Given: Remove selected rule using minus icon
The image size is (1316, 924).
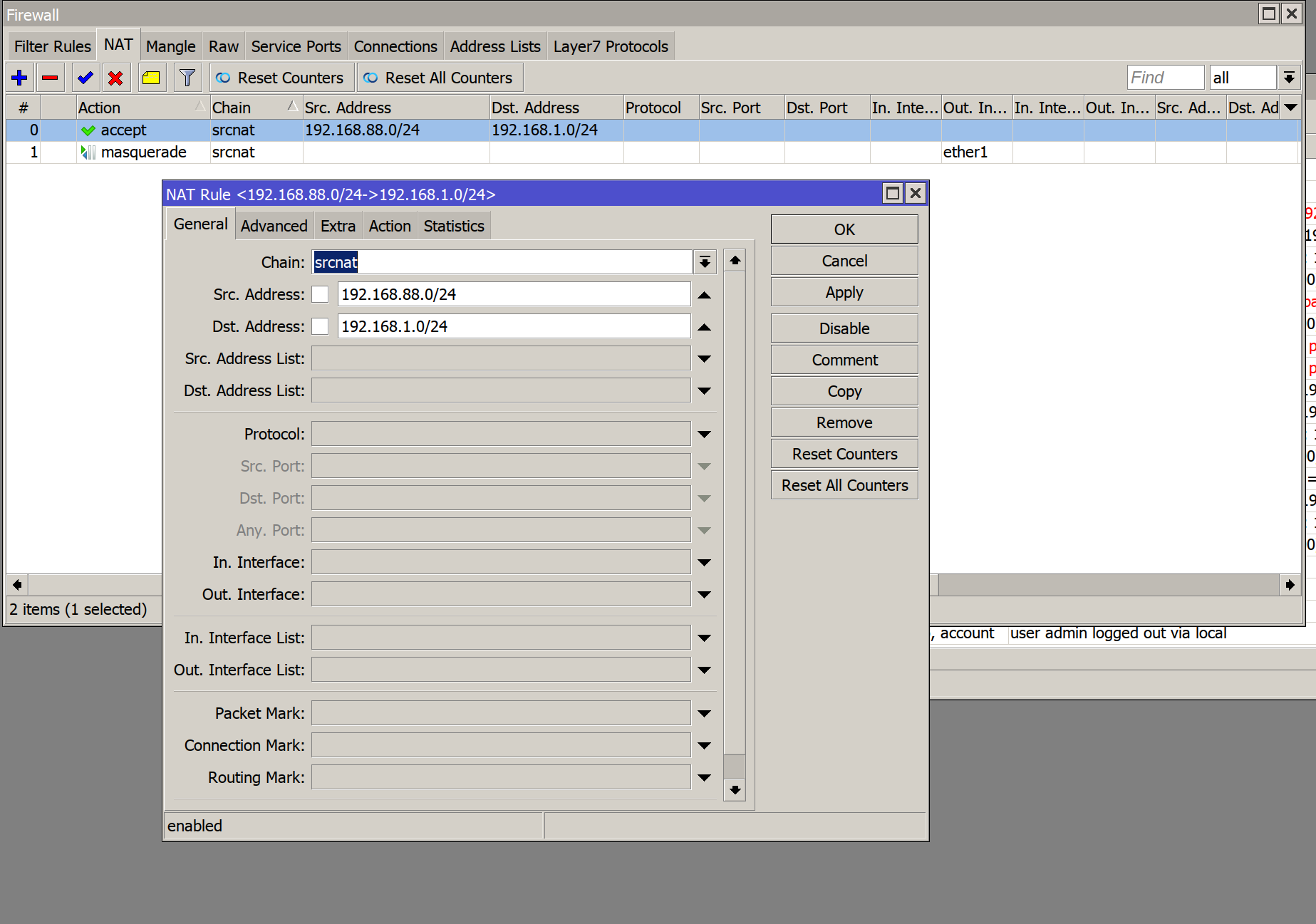Looking at the screenshot, I should [x=50, y=77].
